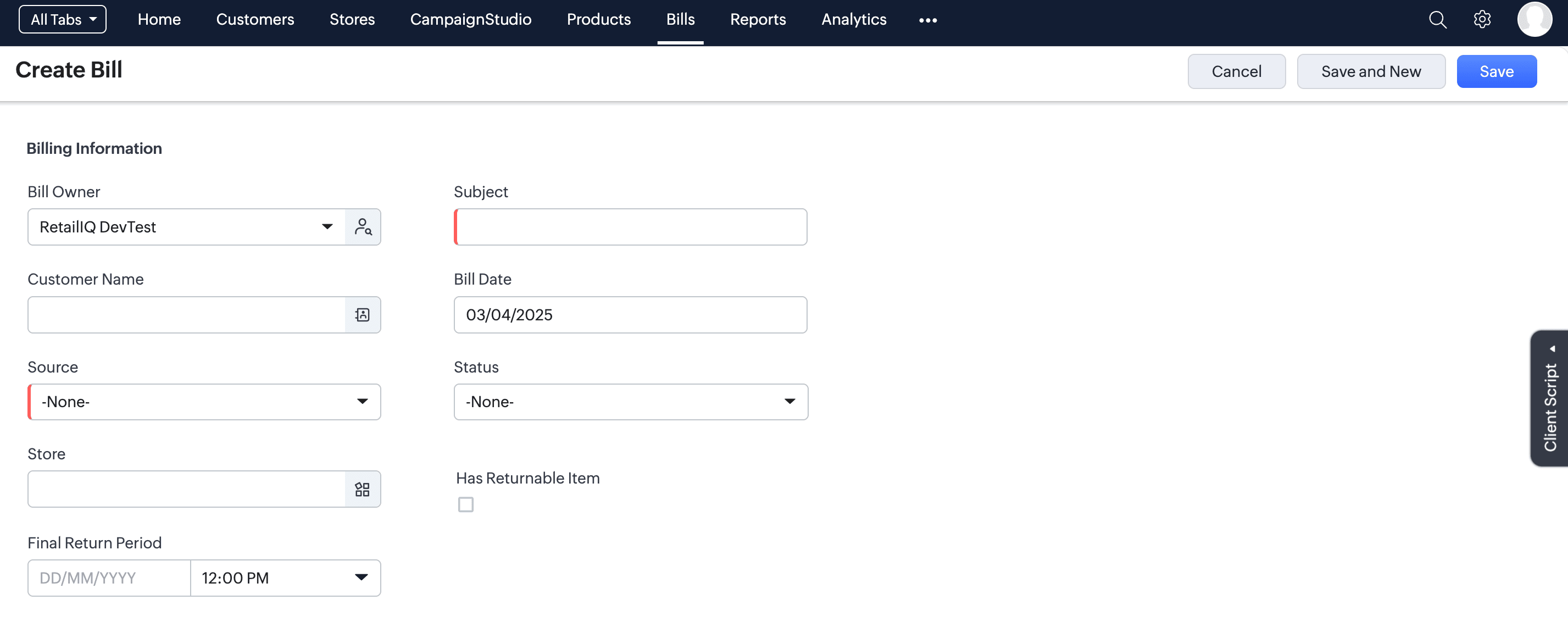Open the CampaignStudio tab
The height and width of the screenshot is (622, 1568).
click(x=470, y=19)
